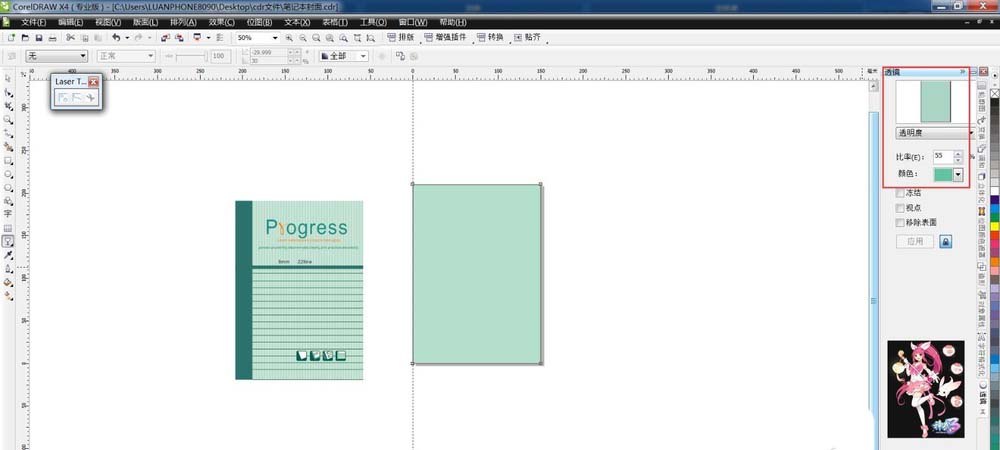
Task: Open the 视图(V) menu
Action: click(108, 22)
